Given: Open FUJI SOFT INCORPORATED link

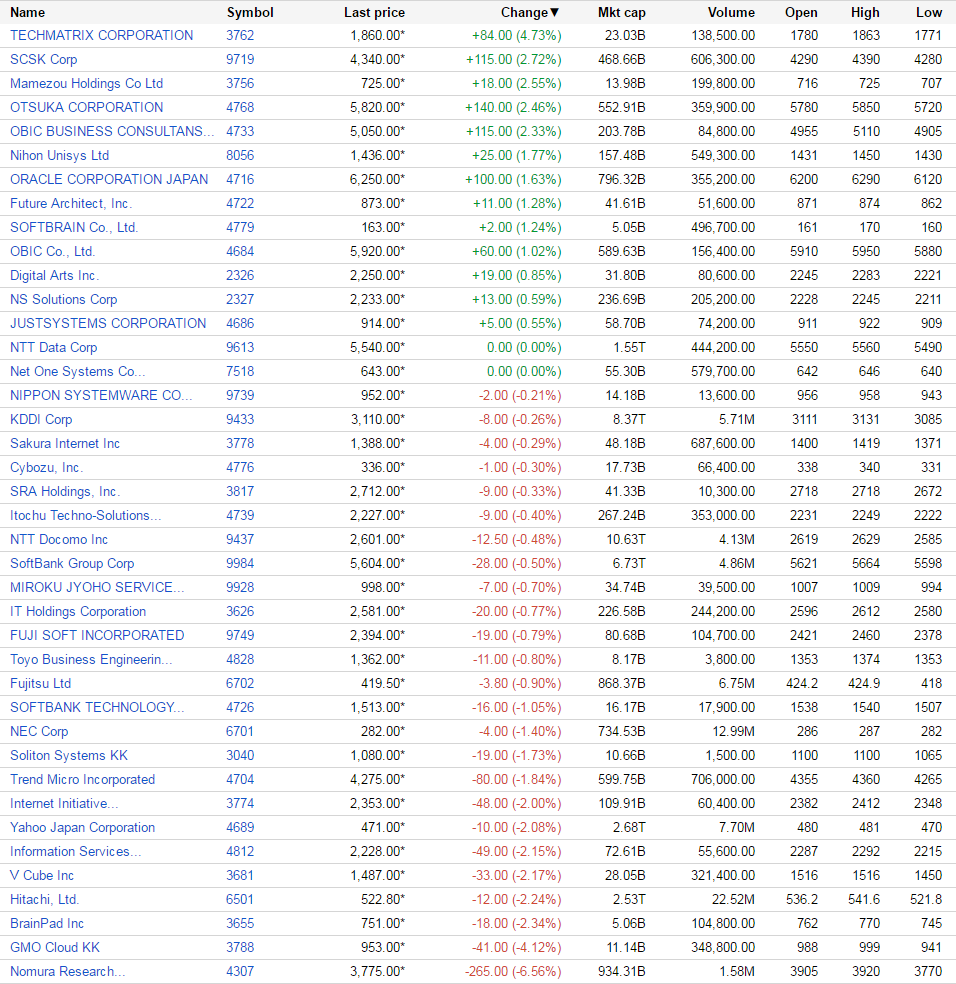Looking at the screenshot, I should pyautogui.click(x=97, y=636).
